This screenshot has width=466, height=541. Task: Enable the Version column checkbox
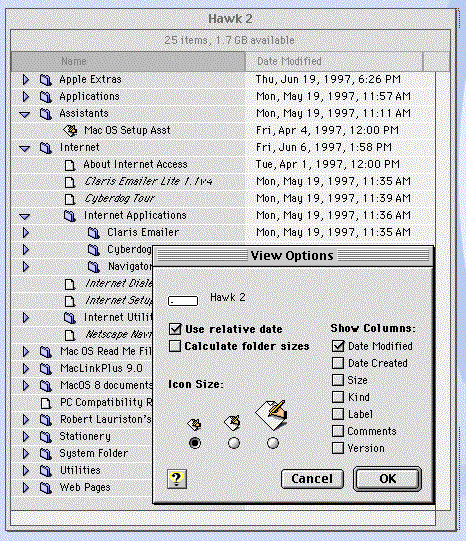click(338, 448)
